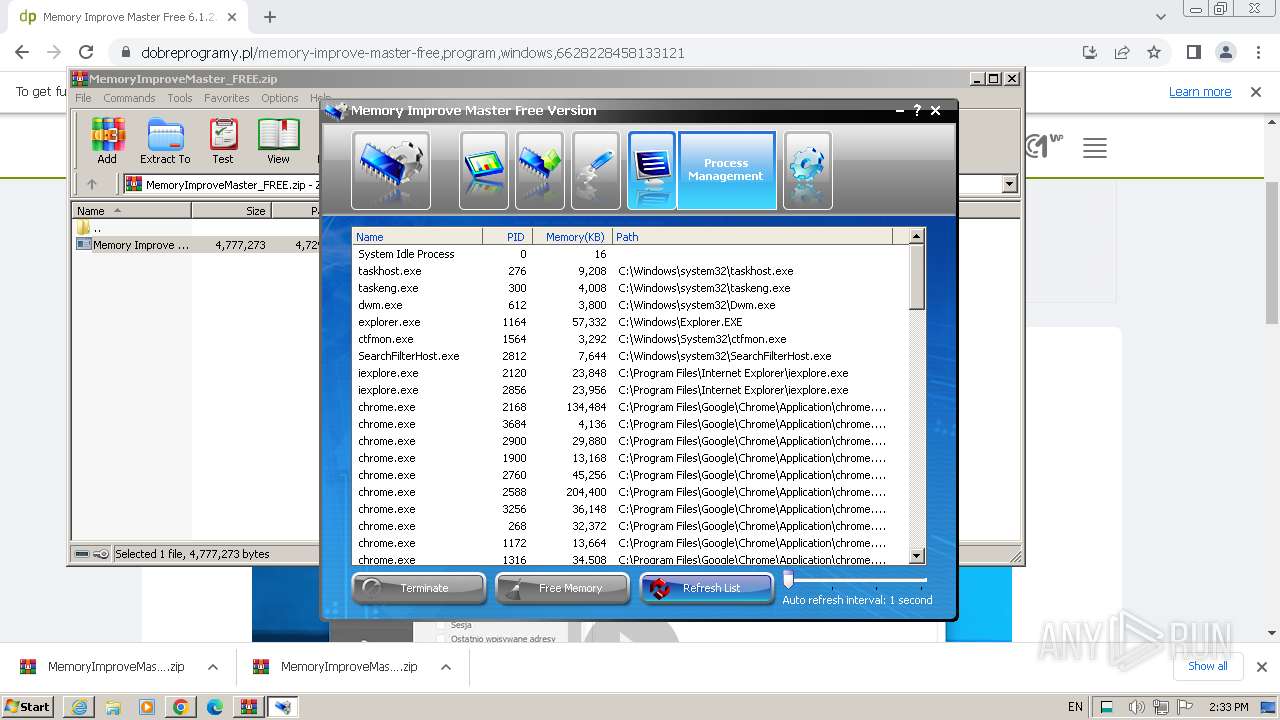The width and height of the screenshot is (1280, 720).
Task: Click scroll-up arrow of process list
Action: click(x=916, y=237)
